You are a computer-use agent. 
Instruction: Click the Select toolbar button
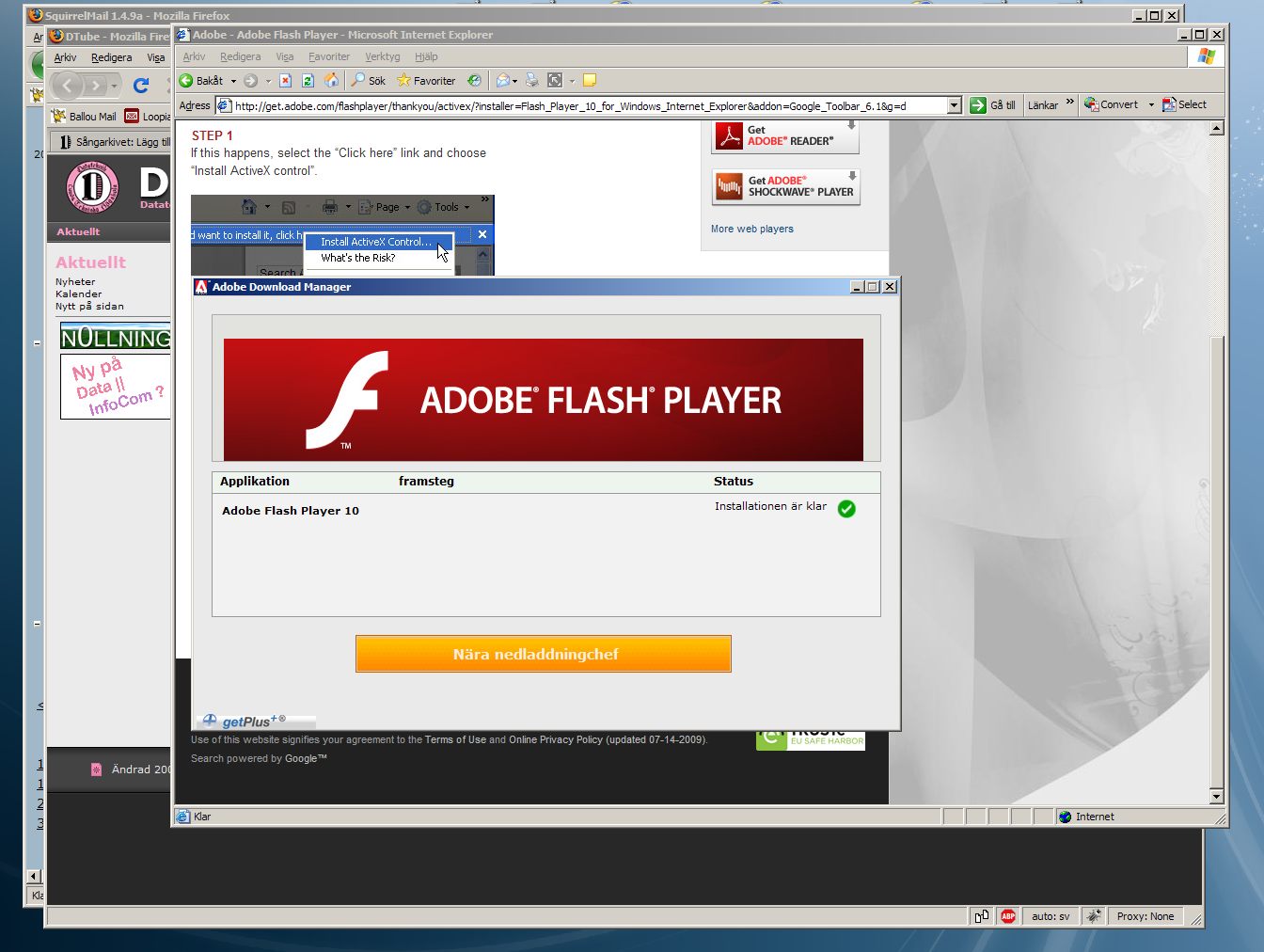[x=1184, y=104]
